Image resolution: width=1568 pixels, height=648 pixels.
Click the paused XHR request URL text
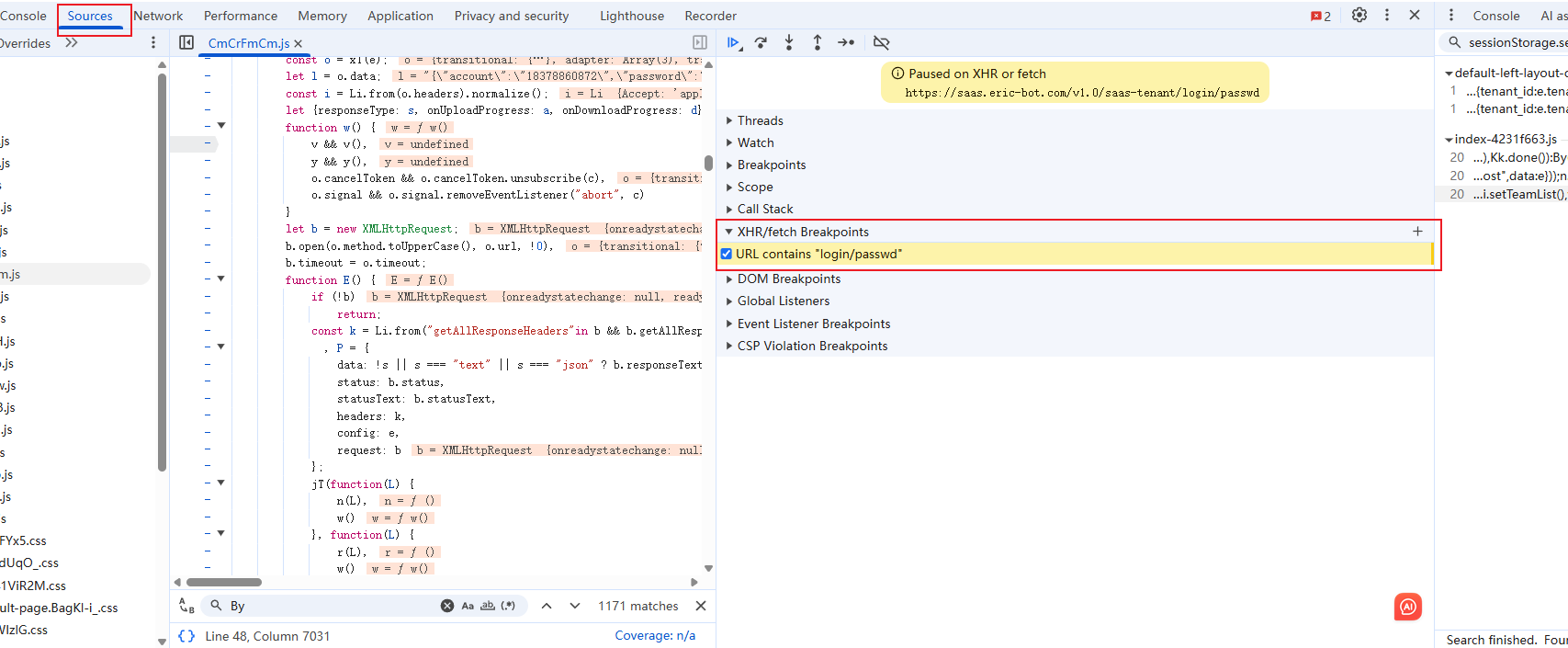click(x=1081, y=93)
